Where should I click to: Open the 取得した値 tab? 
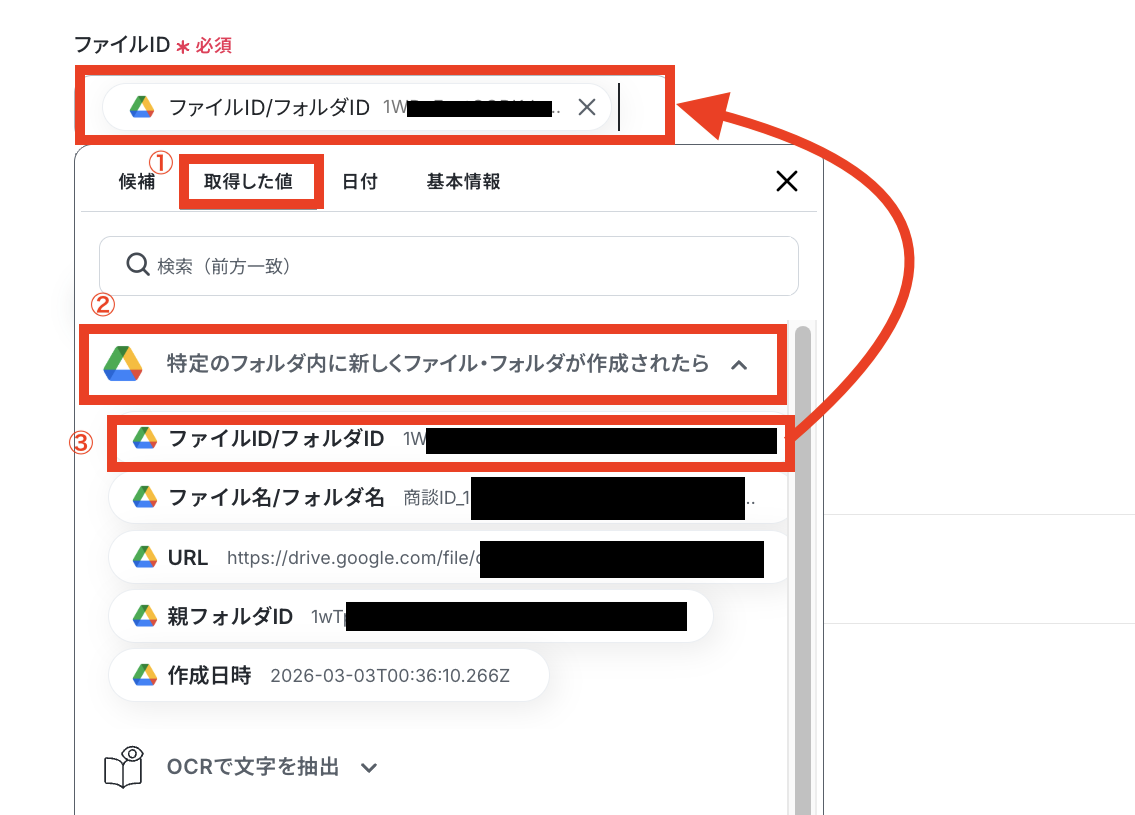(248, 182)
